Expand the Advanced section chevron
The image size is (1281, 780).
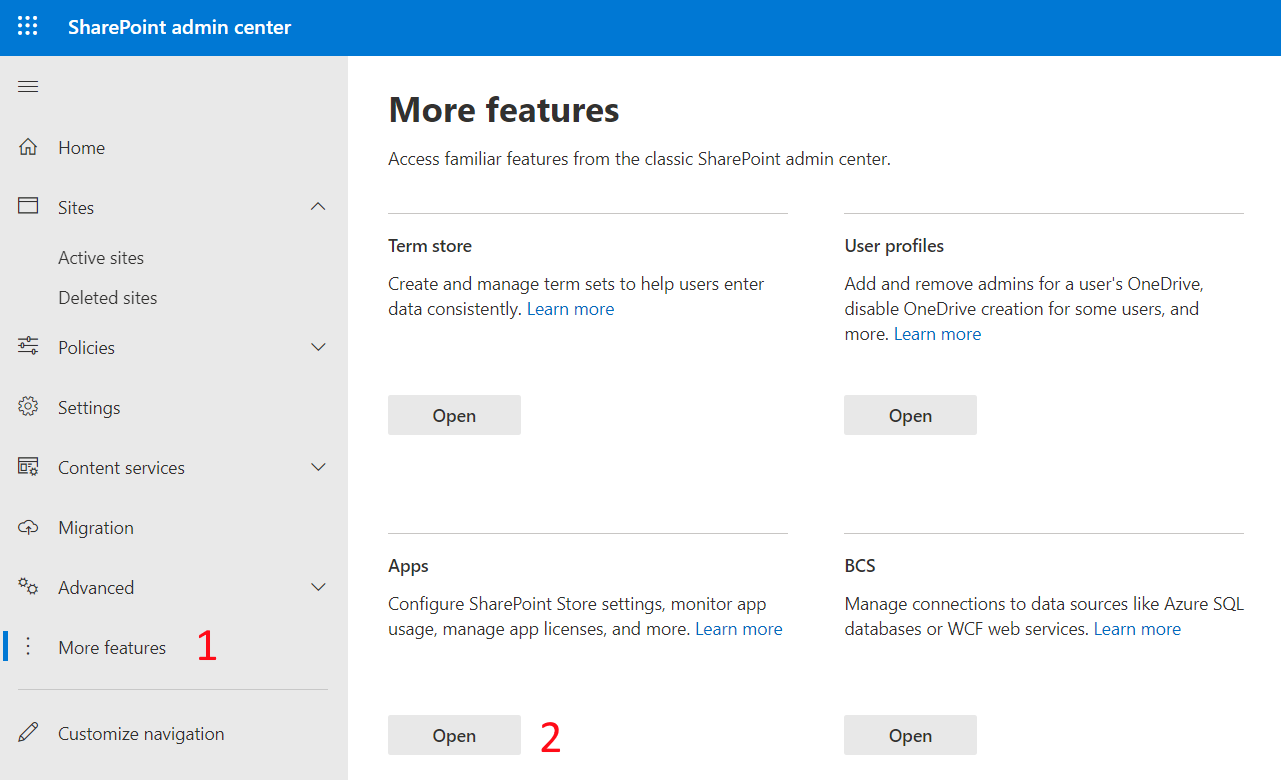(318, 587)
